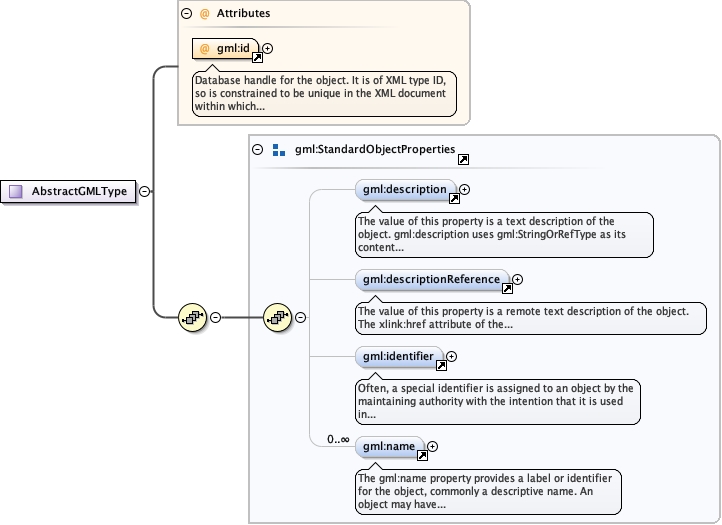Collapse the first sequence compositor
Screen dimensions: 722x525
tap(215, 318)
